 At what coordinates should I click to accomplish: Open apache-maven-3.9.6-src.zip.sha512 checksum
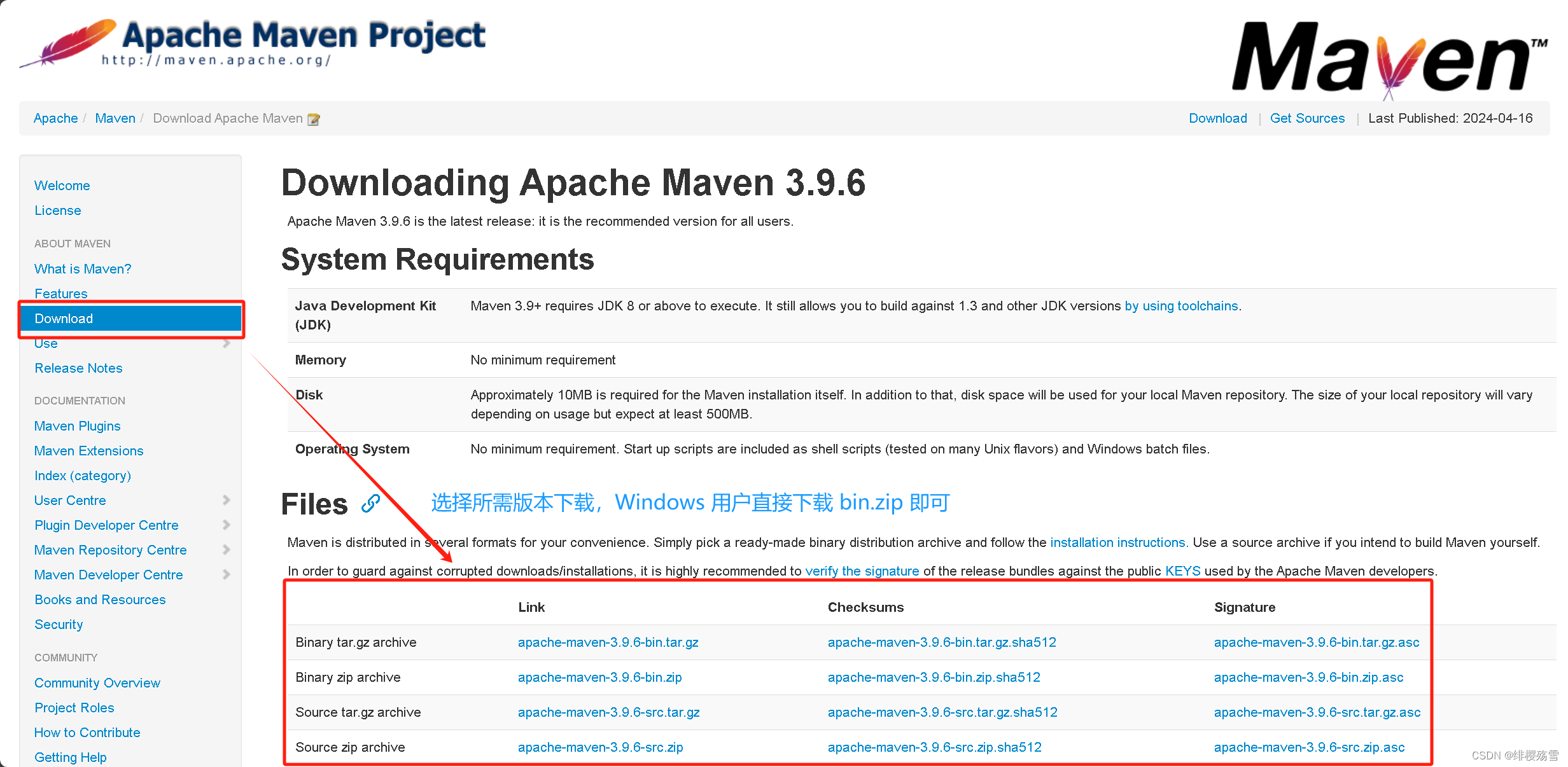point(934,747)
